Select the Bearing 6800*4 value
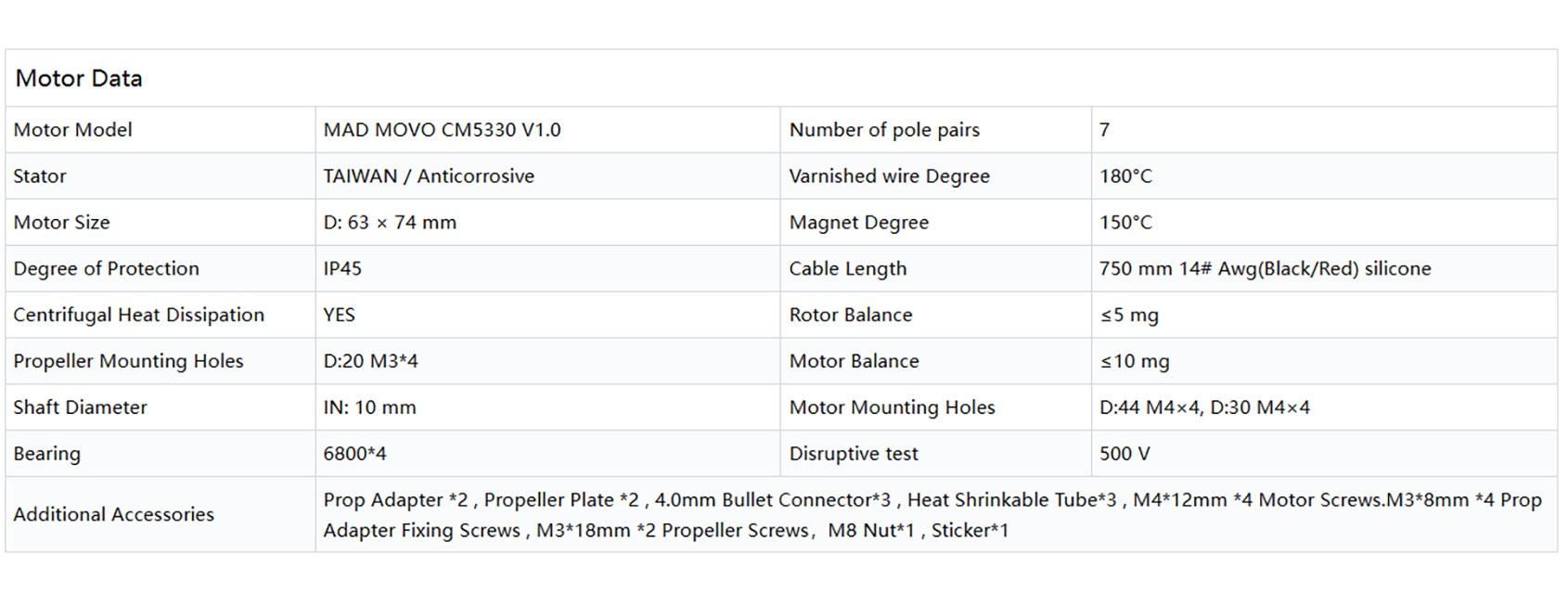Viewport: 1568px width, 594px height. tap(354, 454)
